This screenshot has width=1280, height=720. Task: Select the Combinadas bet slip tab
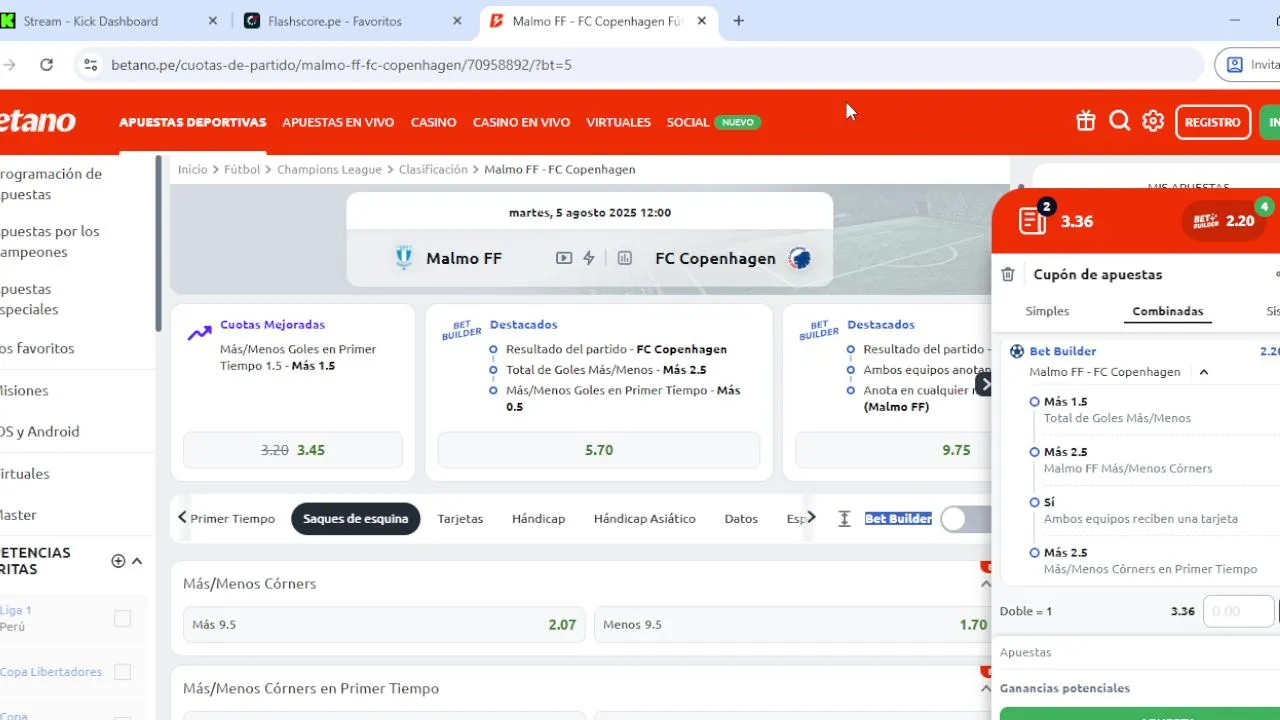[1168, 311]
